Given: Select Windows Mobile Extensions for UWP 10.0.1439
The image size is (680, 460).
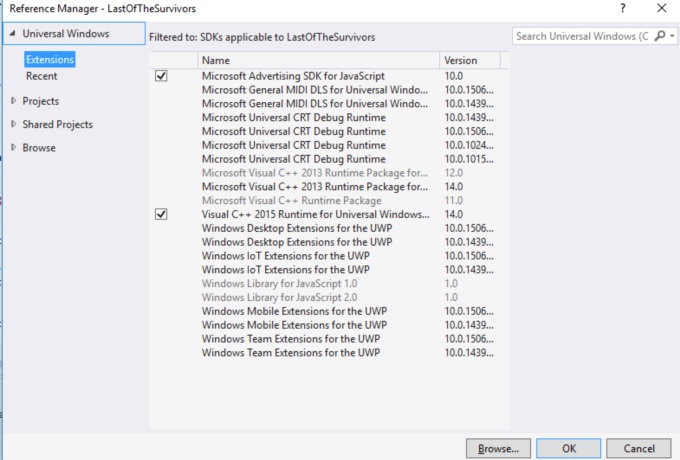Looking at the screenshot, I should (x=329, y=325).
